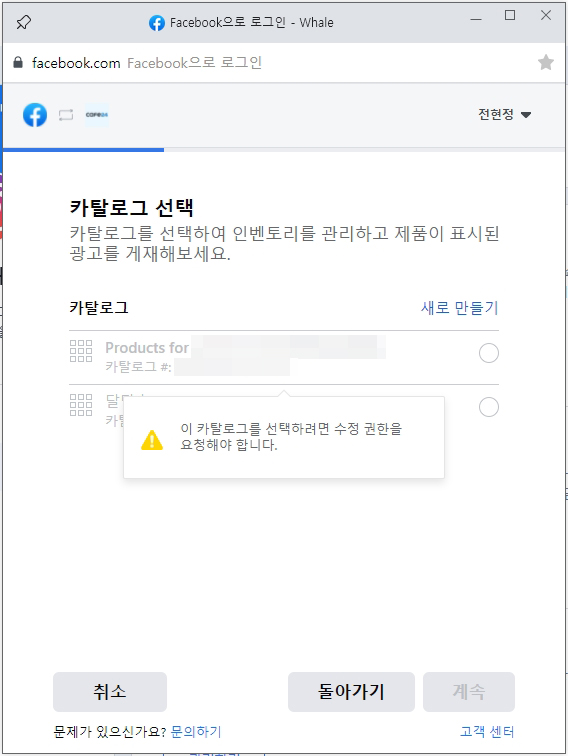Click the 카탈로그 선택 heading

(132, 208)
